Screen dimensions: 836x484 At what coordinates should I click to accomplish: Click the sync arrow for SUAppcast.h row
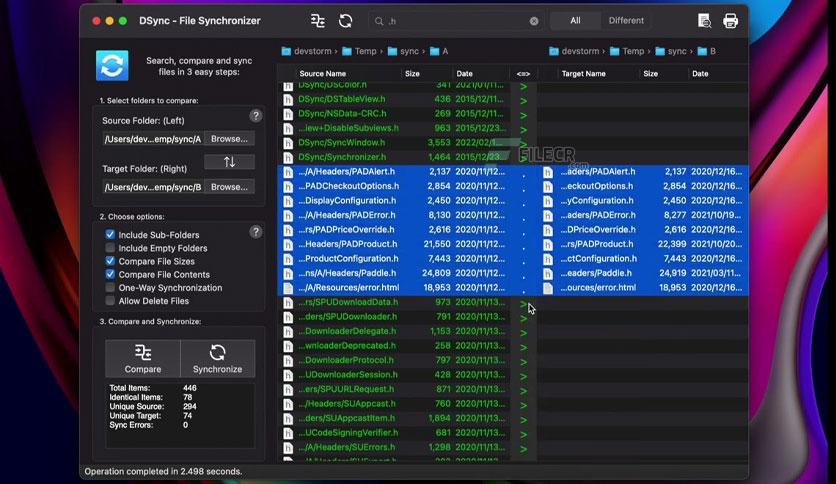[x=523, y=405]
